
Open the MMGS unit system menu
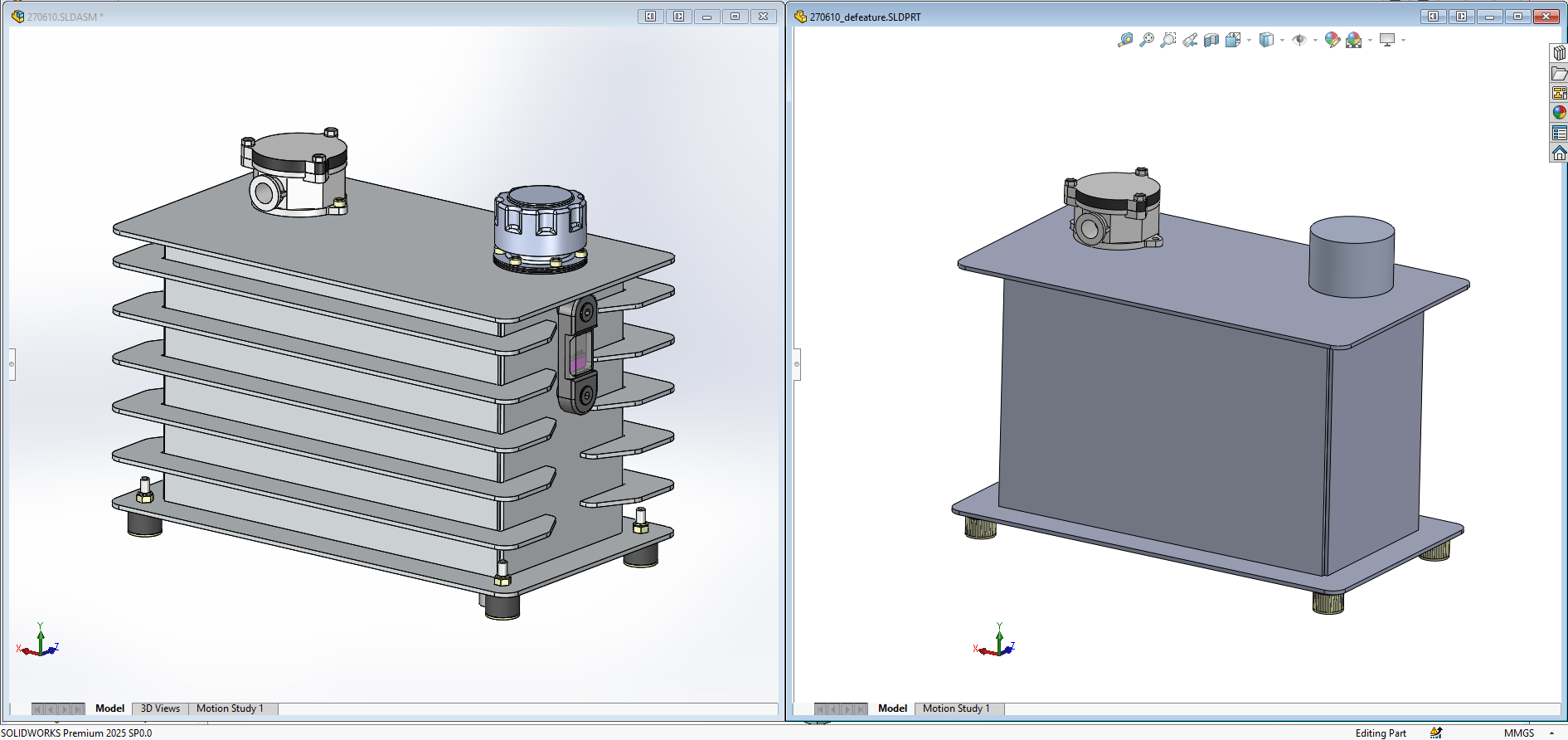click(x=1518, y=733)
